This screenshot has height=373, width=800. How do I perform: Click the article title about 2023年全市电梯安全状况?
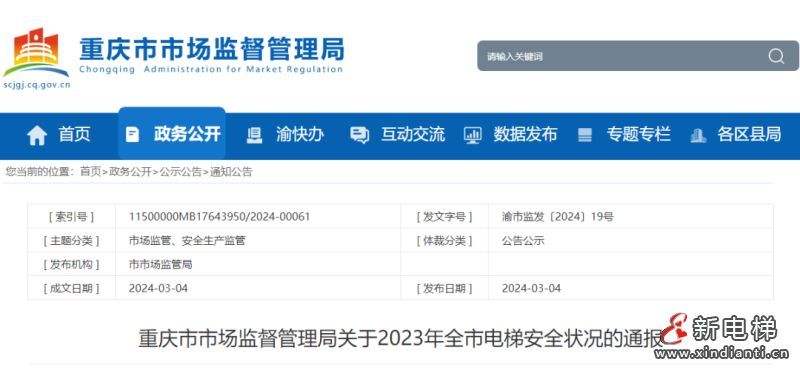[401, 339]
